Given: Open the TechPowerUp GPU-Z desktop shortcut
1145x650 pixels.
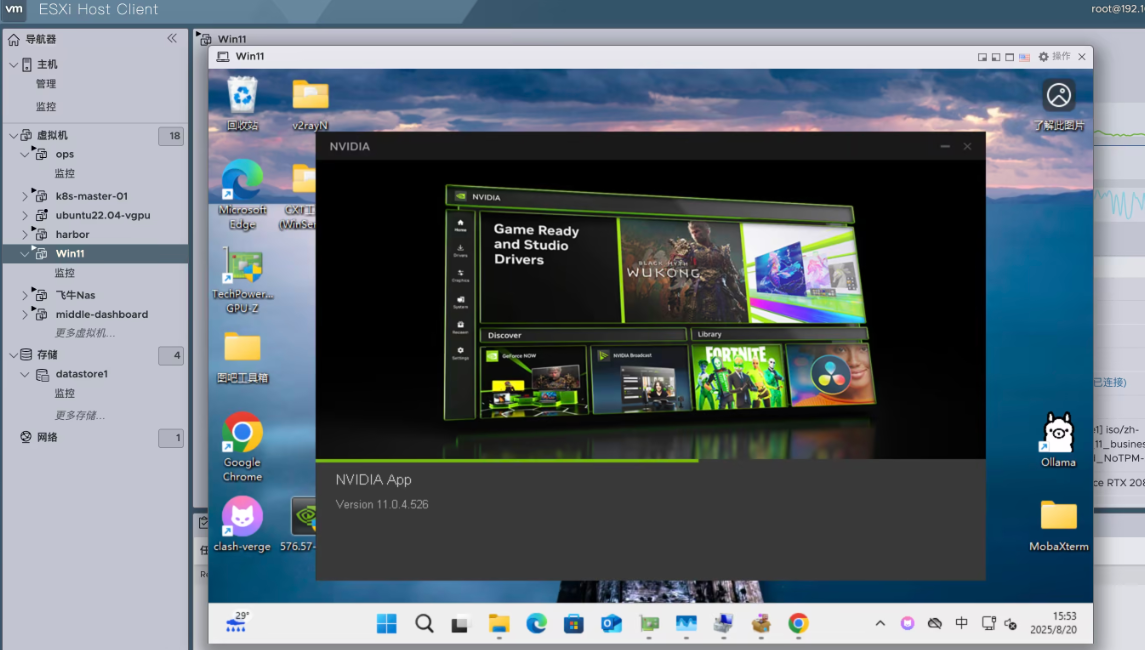Looking at the screenshot, I should [x=242, y=281].
